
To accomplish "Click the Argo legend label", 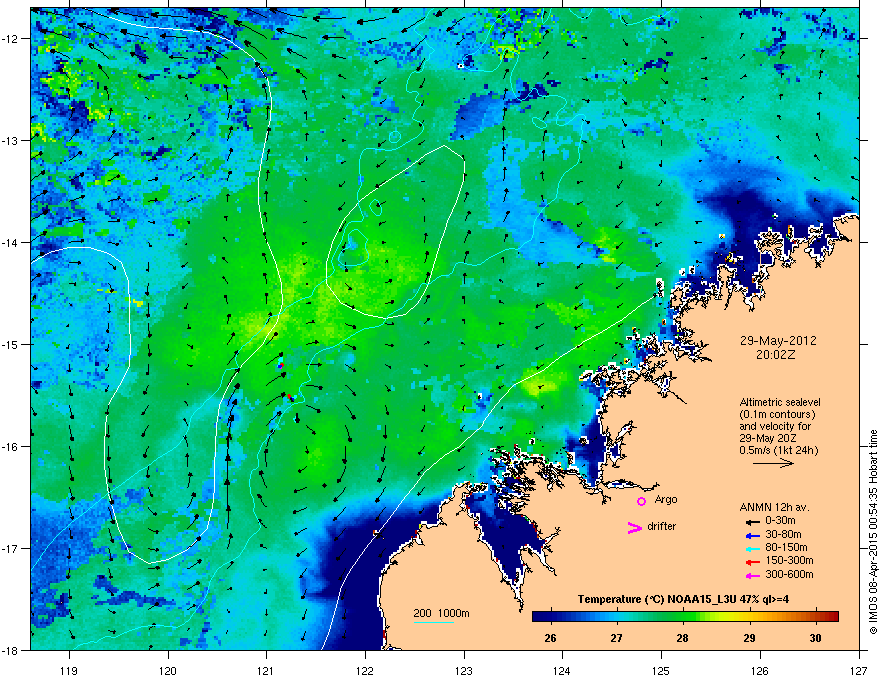I will point(666,500).
